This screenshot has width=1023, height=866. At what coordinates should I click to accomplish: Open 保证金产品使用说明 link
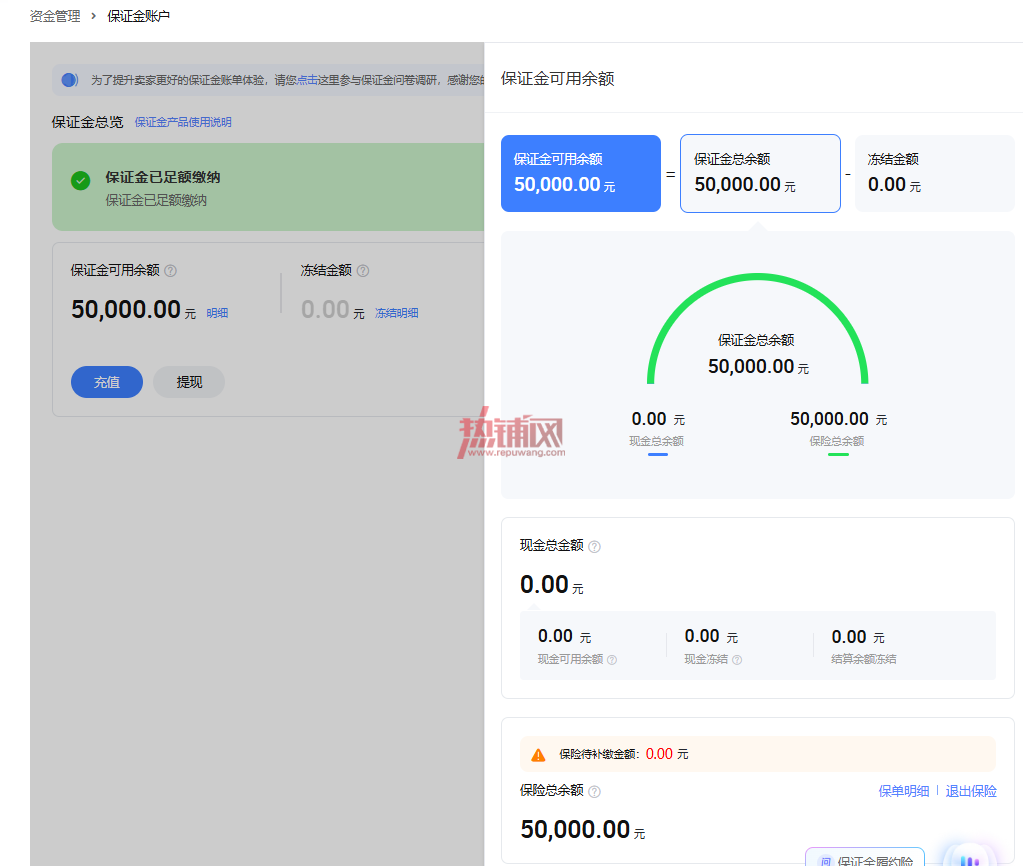point(183,122)
